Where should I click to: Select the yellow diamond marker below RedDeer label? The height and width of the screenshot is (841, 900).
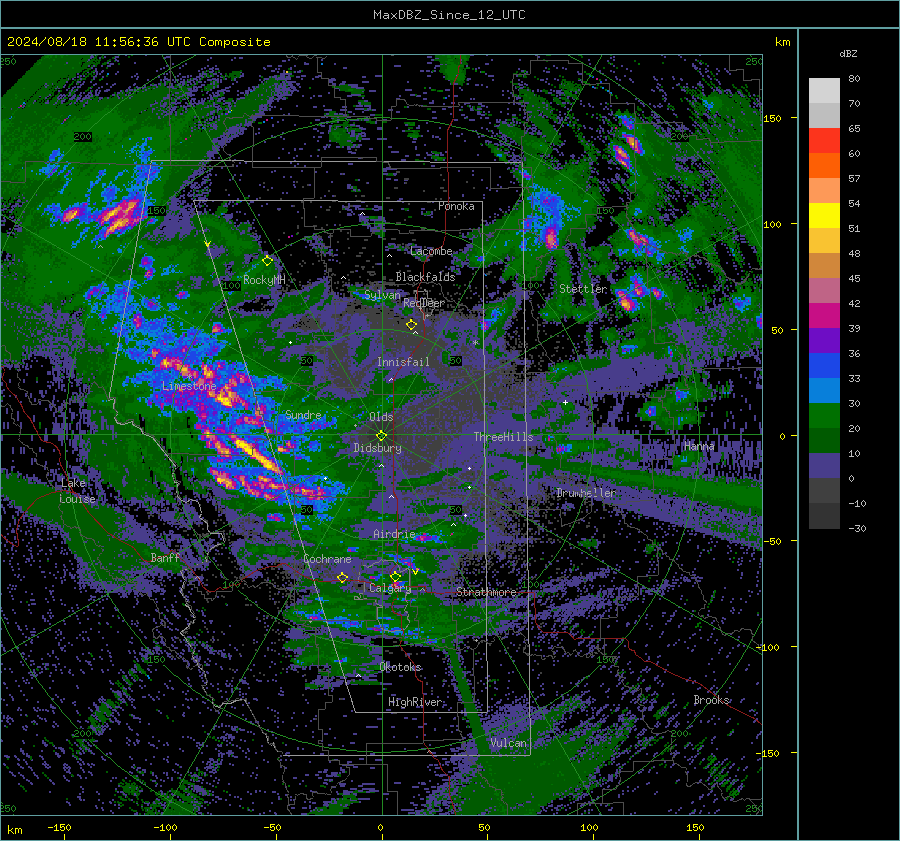(411, 325)
